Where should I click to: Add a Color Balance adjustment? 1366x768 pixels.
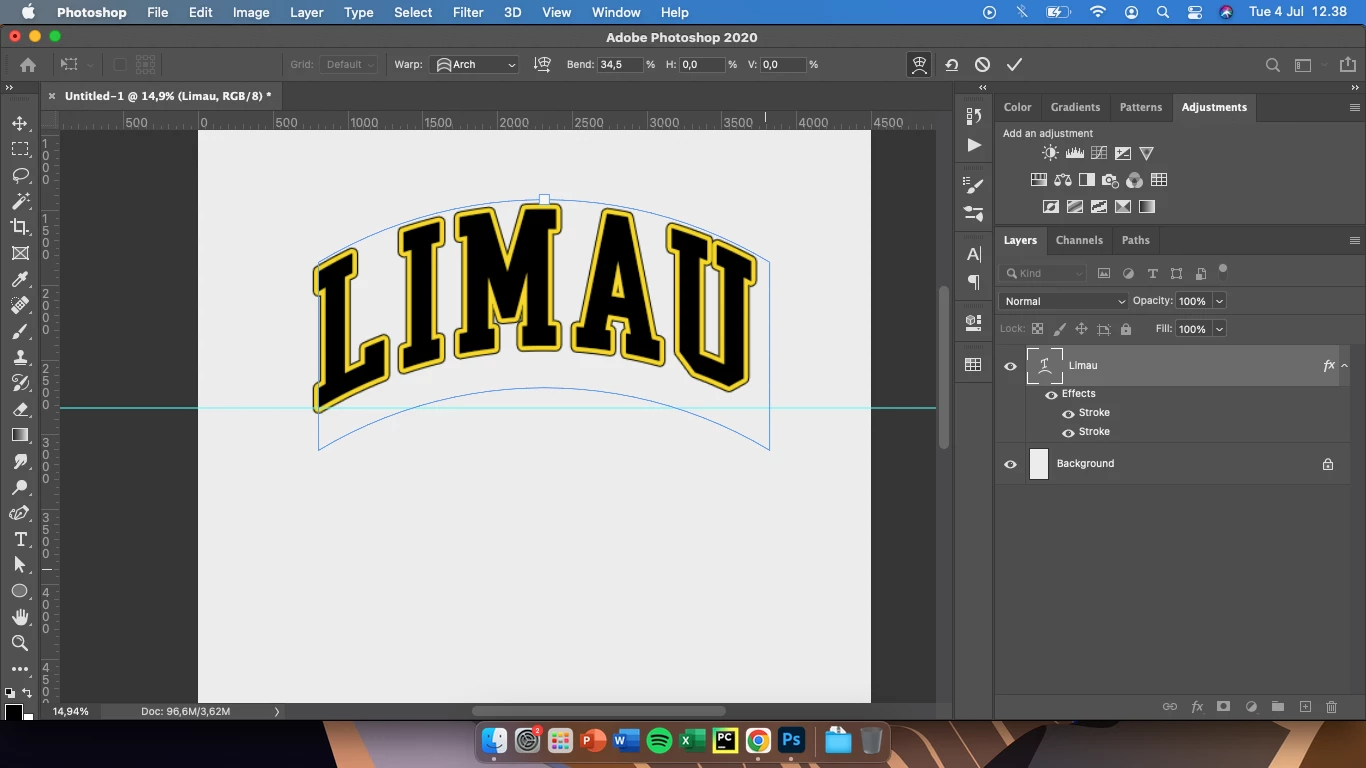[x=1062, y=180]
